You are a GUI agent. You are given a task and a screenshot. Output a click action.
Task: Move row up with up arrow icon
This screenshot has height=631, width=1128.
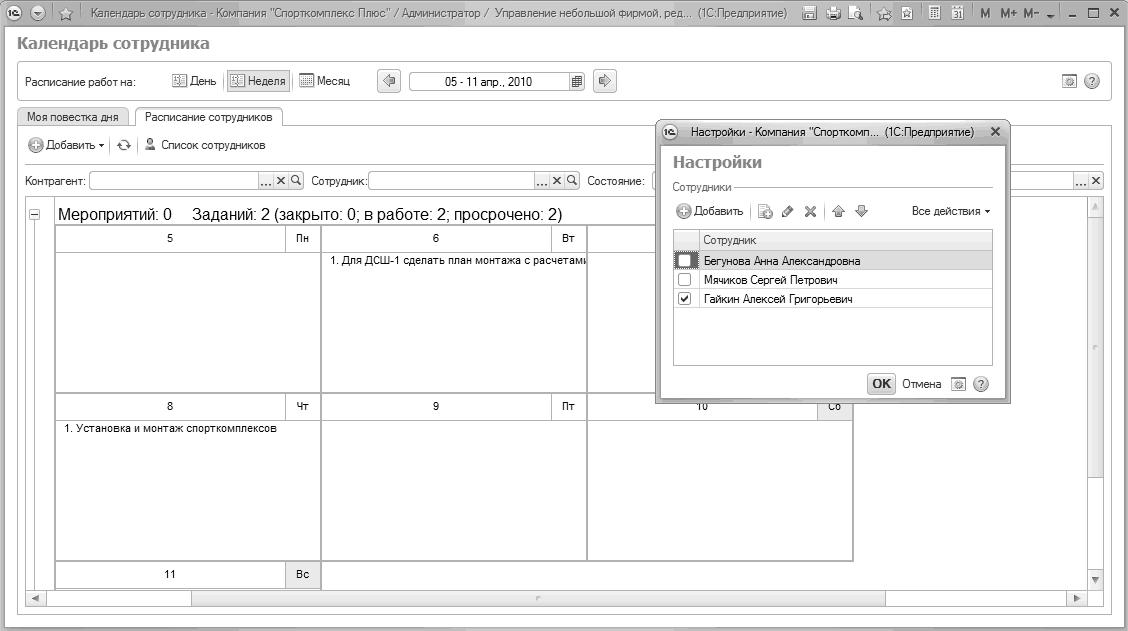[x=838, y=212]
